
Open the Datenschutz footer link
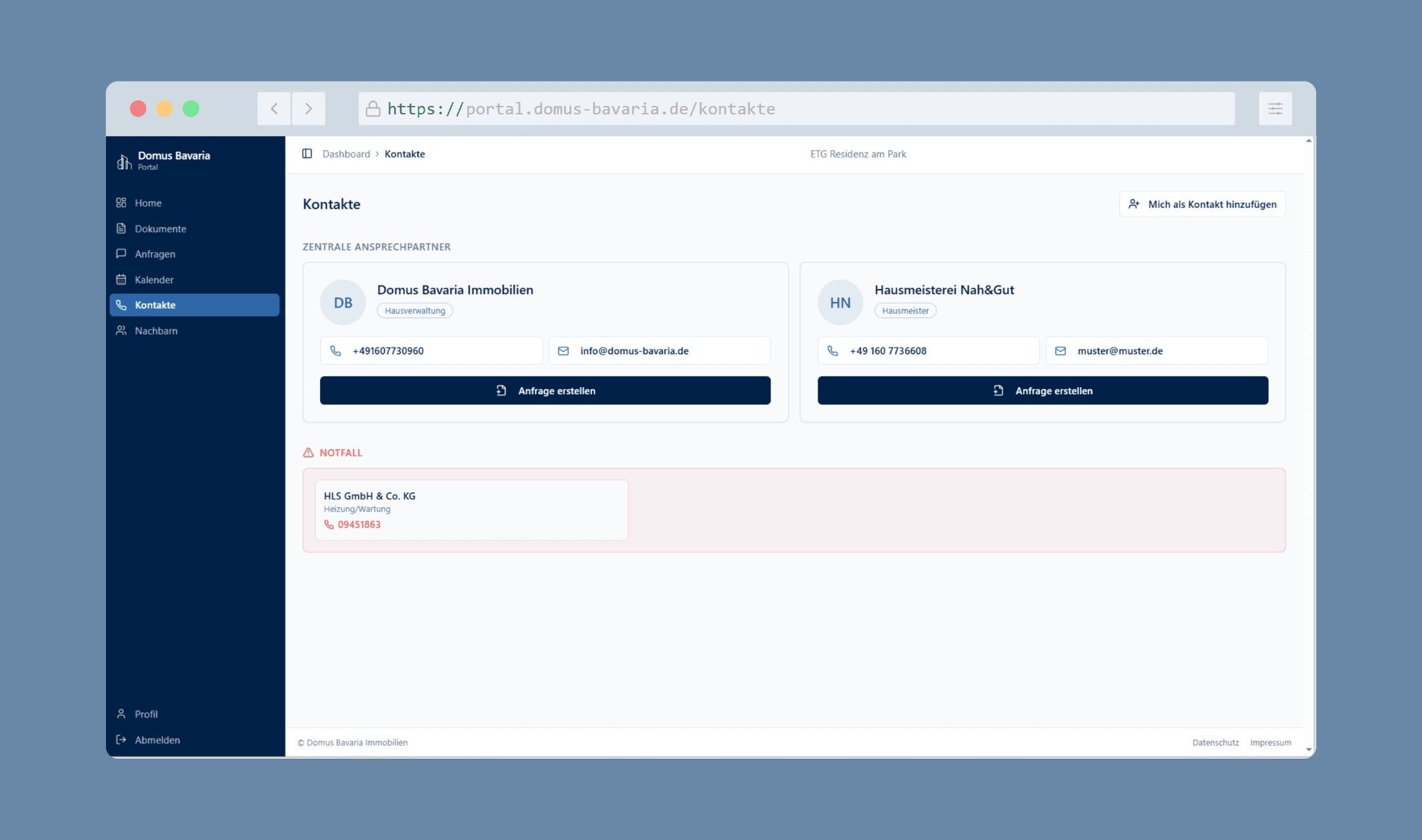[1215, 742]
